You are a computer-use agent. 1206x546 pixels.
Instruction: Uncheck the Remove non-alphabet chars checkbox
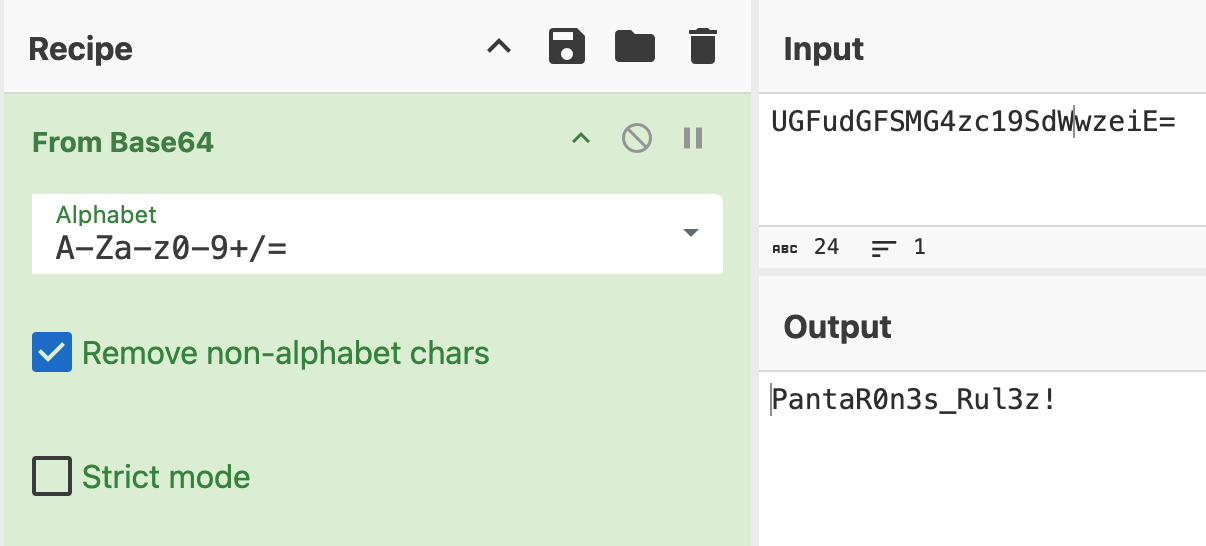click(x=52, y=353)
